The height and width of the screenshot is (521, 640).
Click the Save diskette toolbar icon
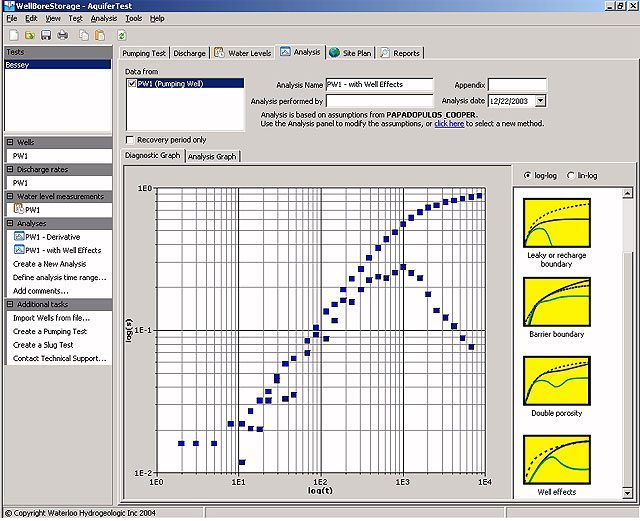46,35
